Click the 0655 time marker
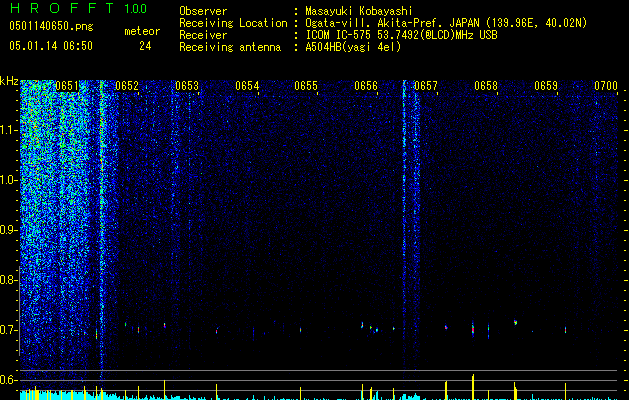The image size is (629, 400). coord(306,86)
